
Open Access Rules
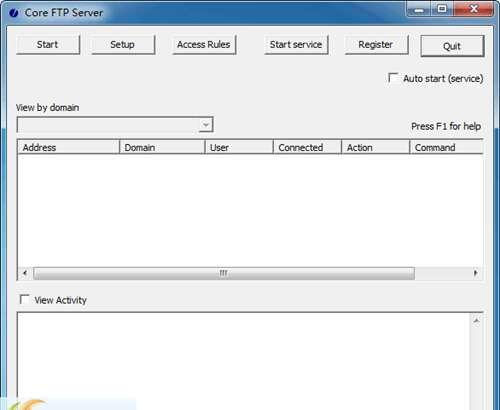click(x=204, y=45)
